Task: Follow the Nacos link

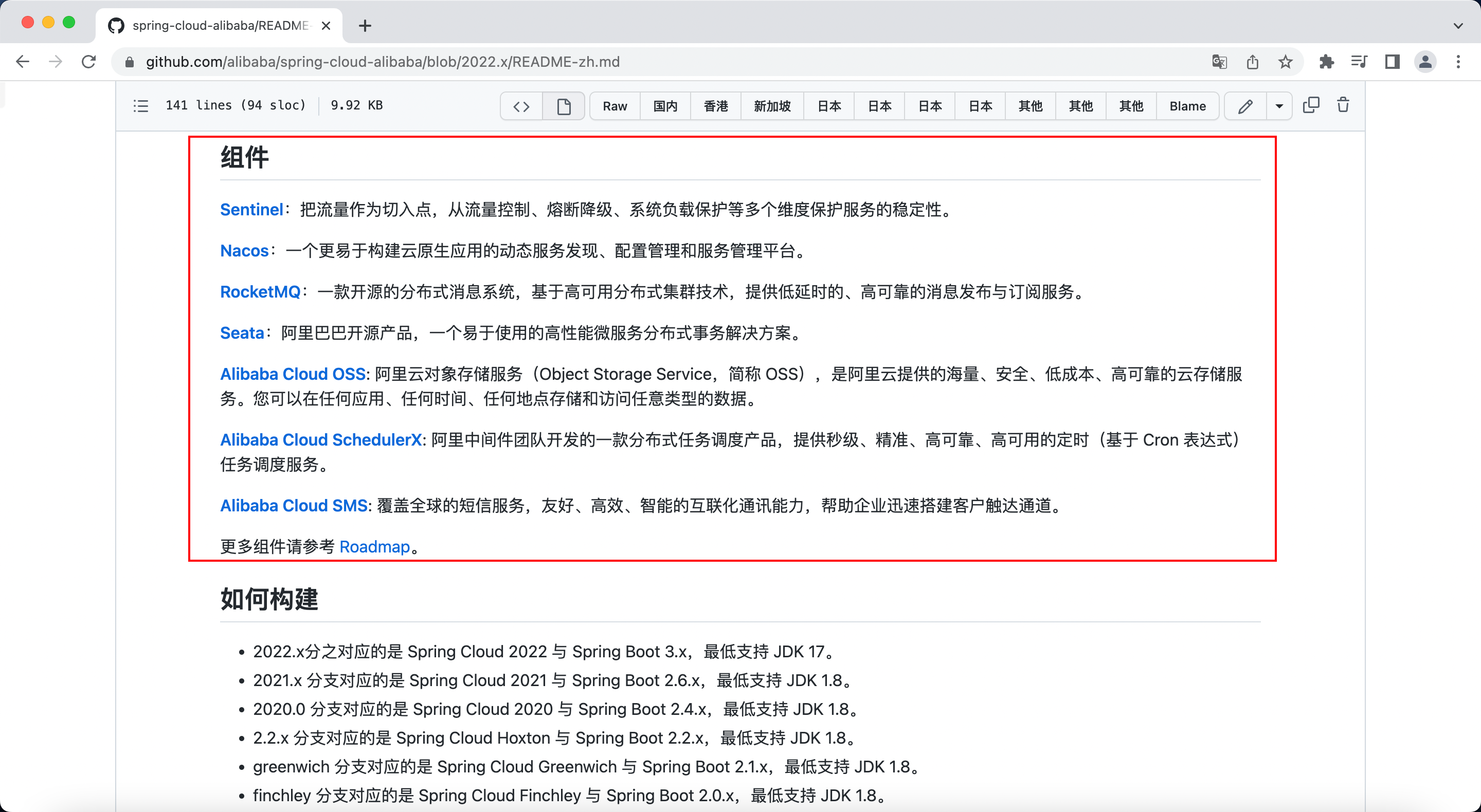Action: pyautogui.click(x=244, y=251)
